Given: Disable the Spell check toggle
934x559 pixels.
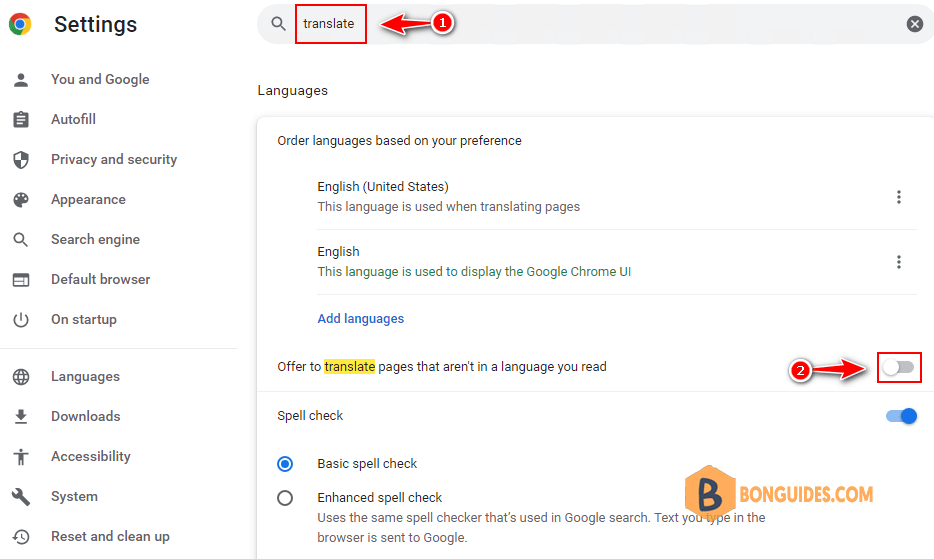Looking at the screenshot, I should tap(901, 416).
